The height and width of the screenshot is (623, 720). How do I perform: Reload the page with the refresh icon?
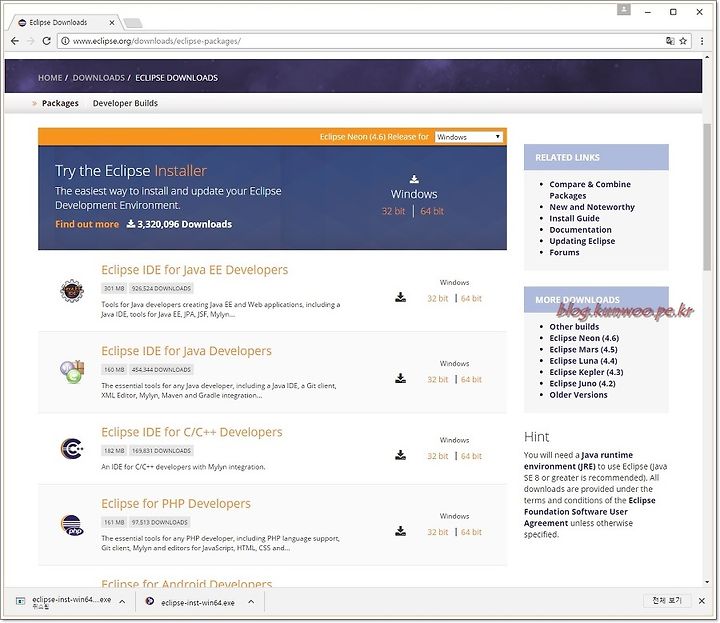point(46,41)
